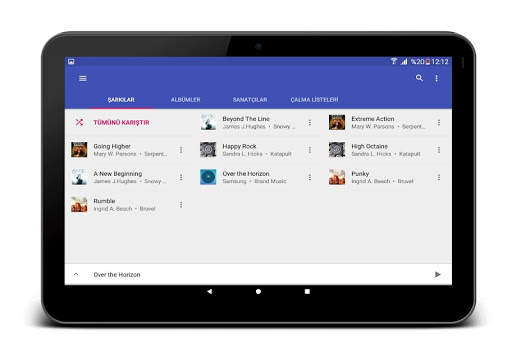The image size is (512, 361).
Task: Select Beyond The Line album thumbnail
Action: click(x=208, y=122)
